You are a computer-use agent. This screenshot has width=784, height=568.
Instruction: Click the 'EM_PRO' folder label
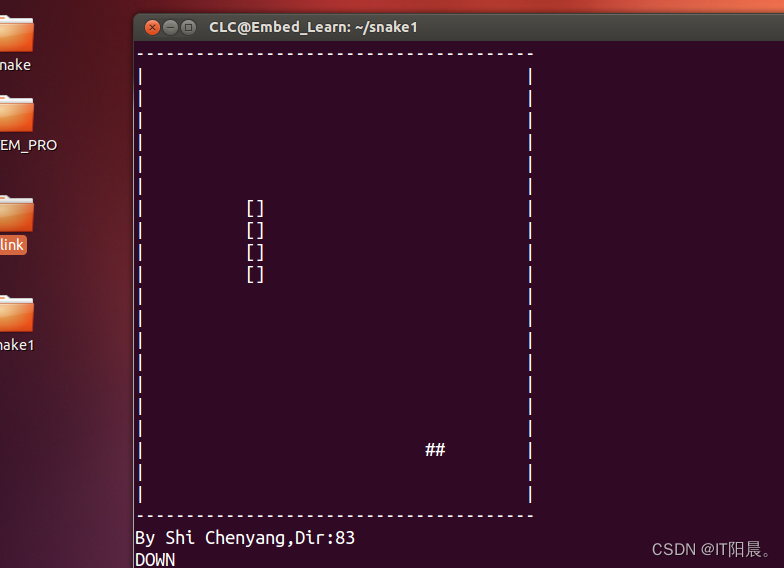[x=28, y=146]
